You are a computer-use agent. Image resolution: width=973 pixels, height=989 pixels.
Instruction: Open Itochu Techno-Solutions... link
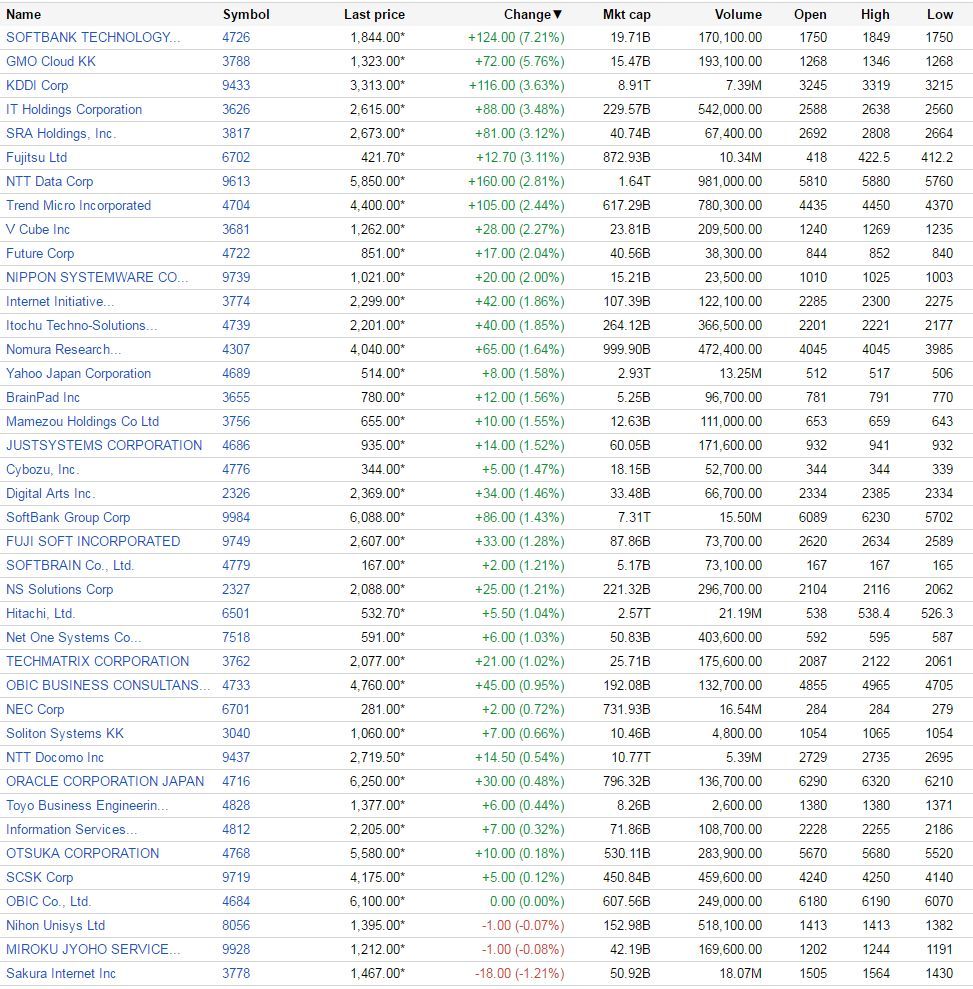point(82,325)
